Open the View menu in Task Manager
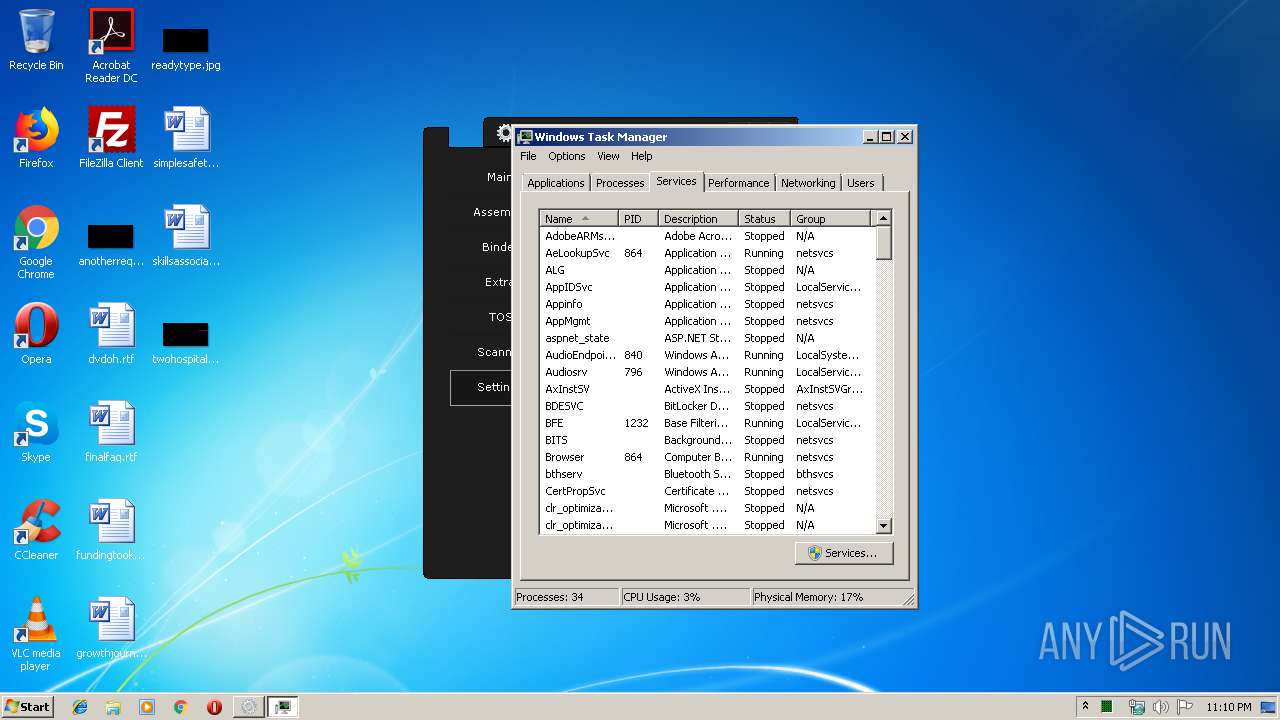The width and height of the screenshot is (1280, 720). tap(608, 156)
